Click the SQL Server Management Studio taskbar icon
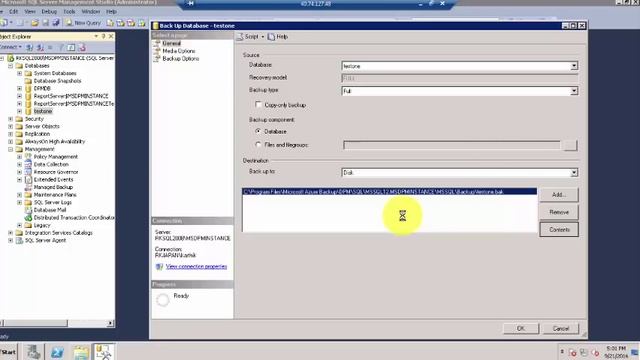 pyautogui.click(x=104, y=351)
